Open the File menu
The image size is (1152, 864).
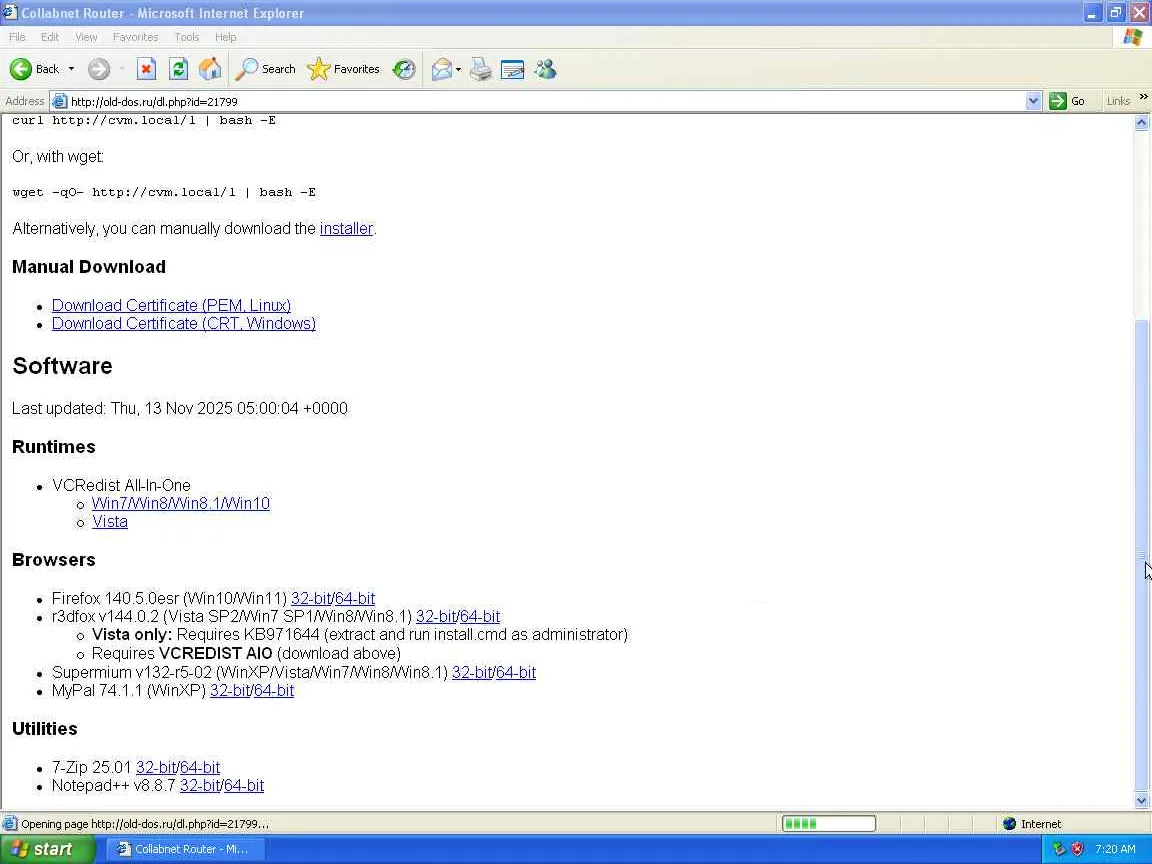pyautogui.click(x=17, y=37)
